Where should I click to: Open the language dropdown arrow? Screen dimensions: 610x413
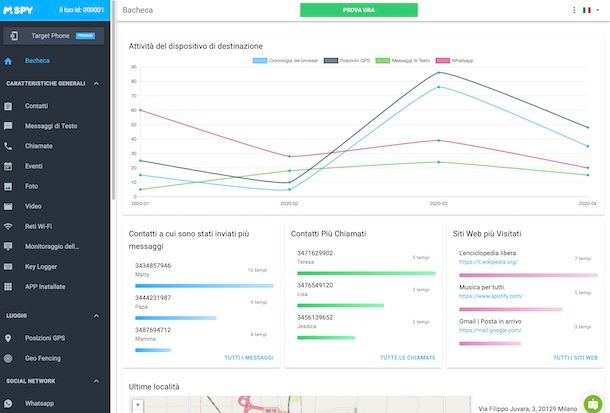pos(598,10)
